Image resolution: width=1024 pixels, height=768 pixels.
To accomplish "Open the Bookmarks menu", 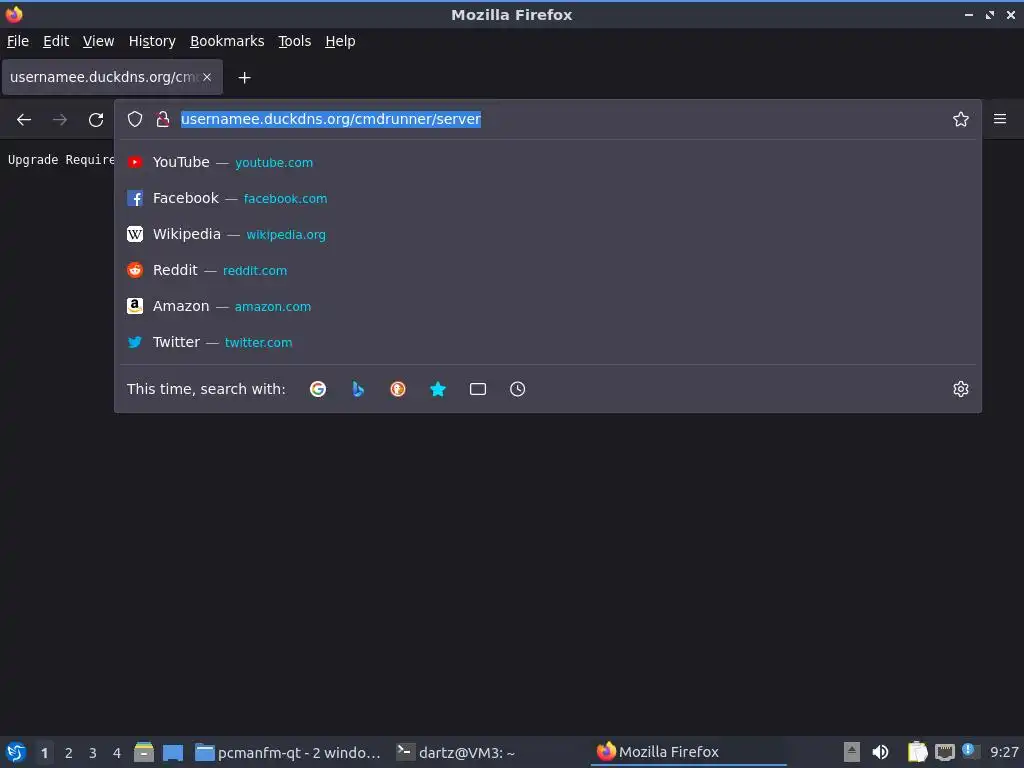I will coord(227,41).
